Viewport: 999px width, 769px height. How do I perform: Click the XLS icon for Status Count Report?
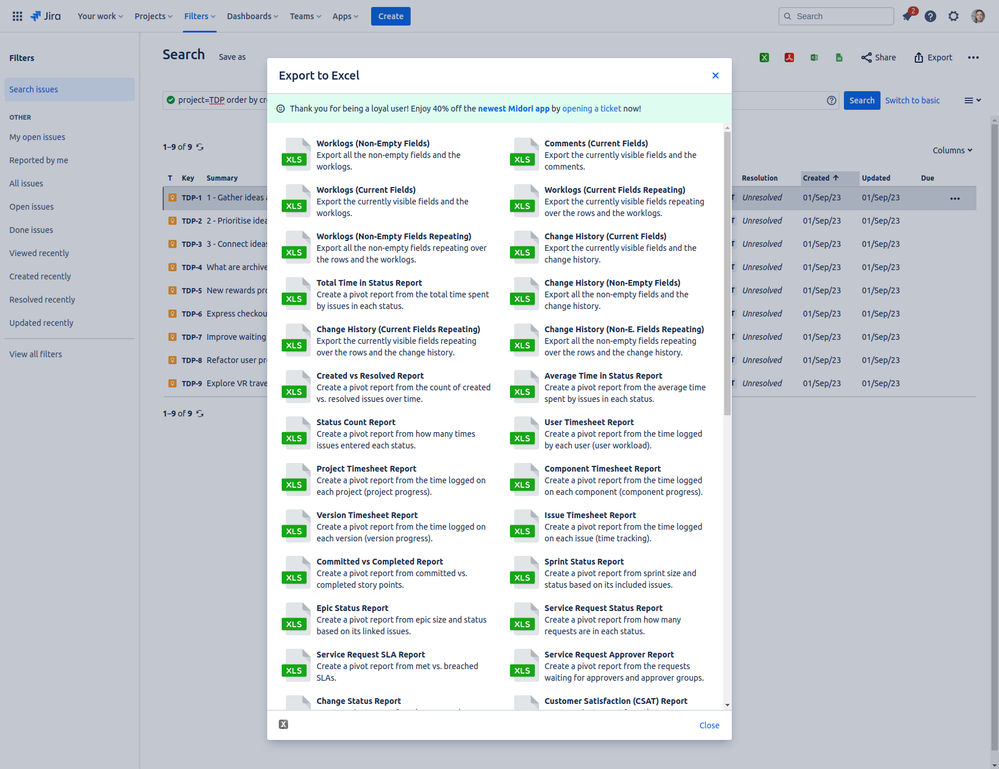coord(294,433)
